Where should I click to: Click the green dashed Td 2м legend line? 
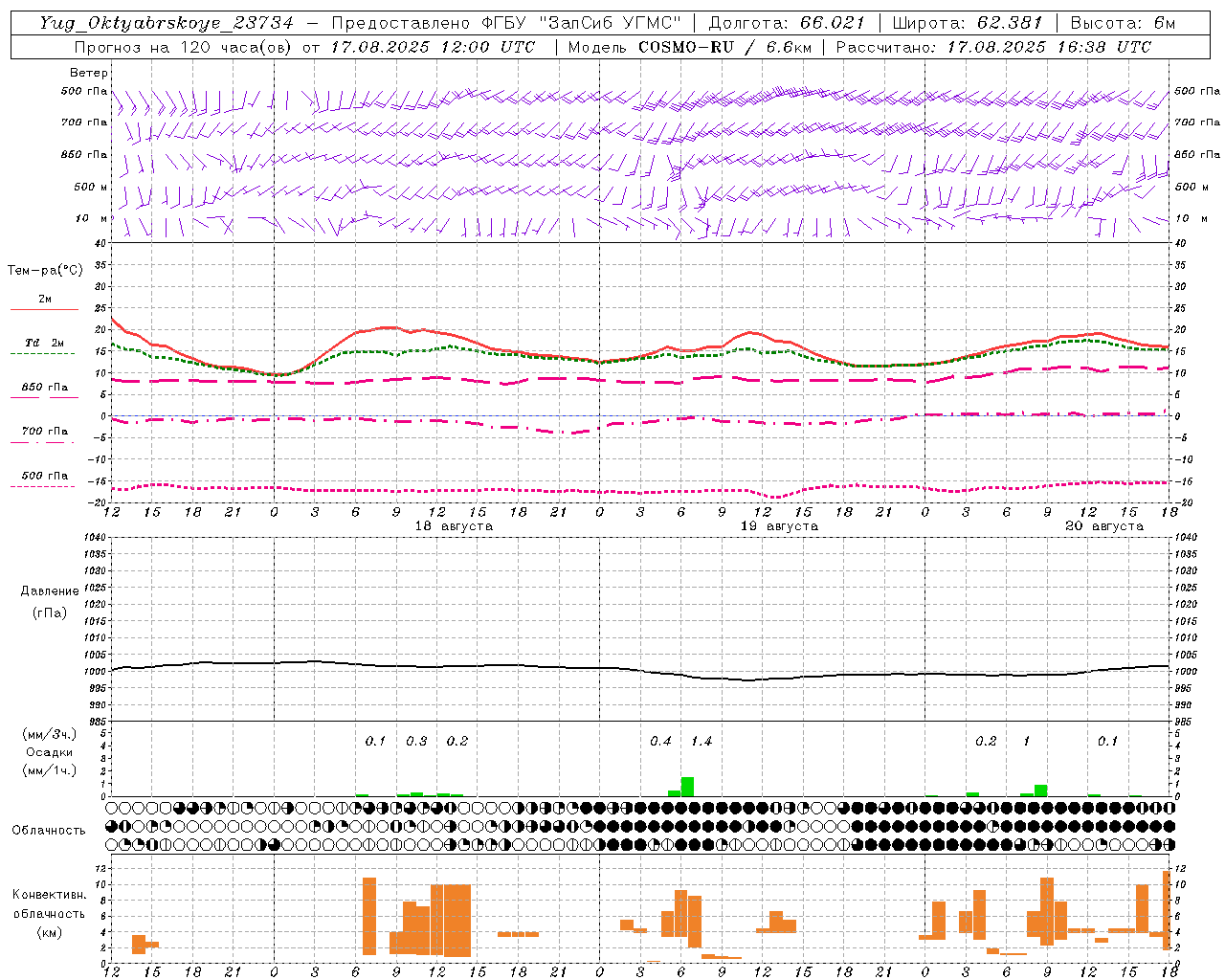click(42, 354)
